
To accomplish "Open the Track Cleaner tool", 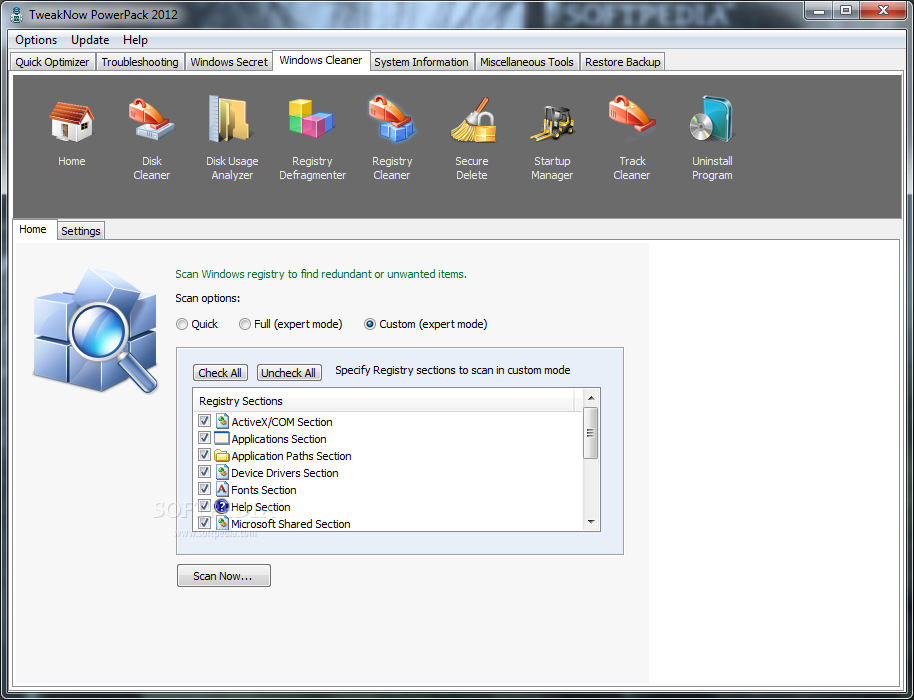I will [x=632, y=118].
